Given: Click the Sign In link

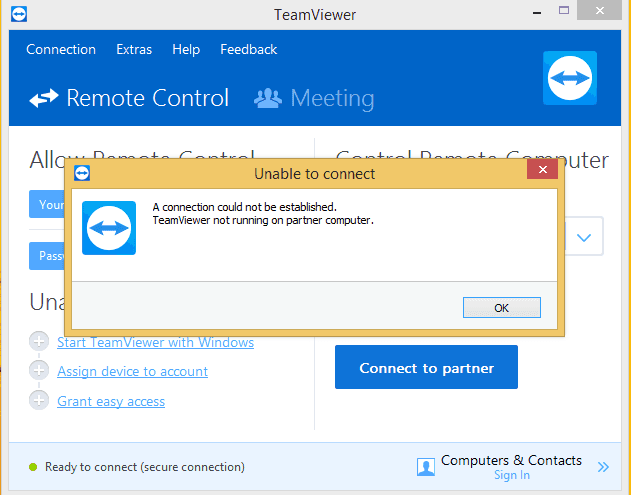Looking at the screenshot, I should click(512, 475).
